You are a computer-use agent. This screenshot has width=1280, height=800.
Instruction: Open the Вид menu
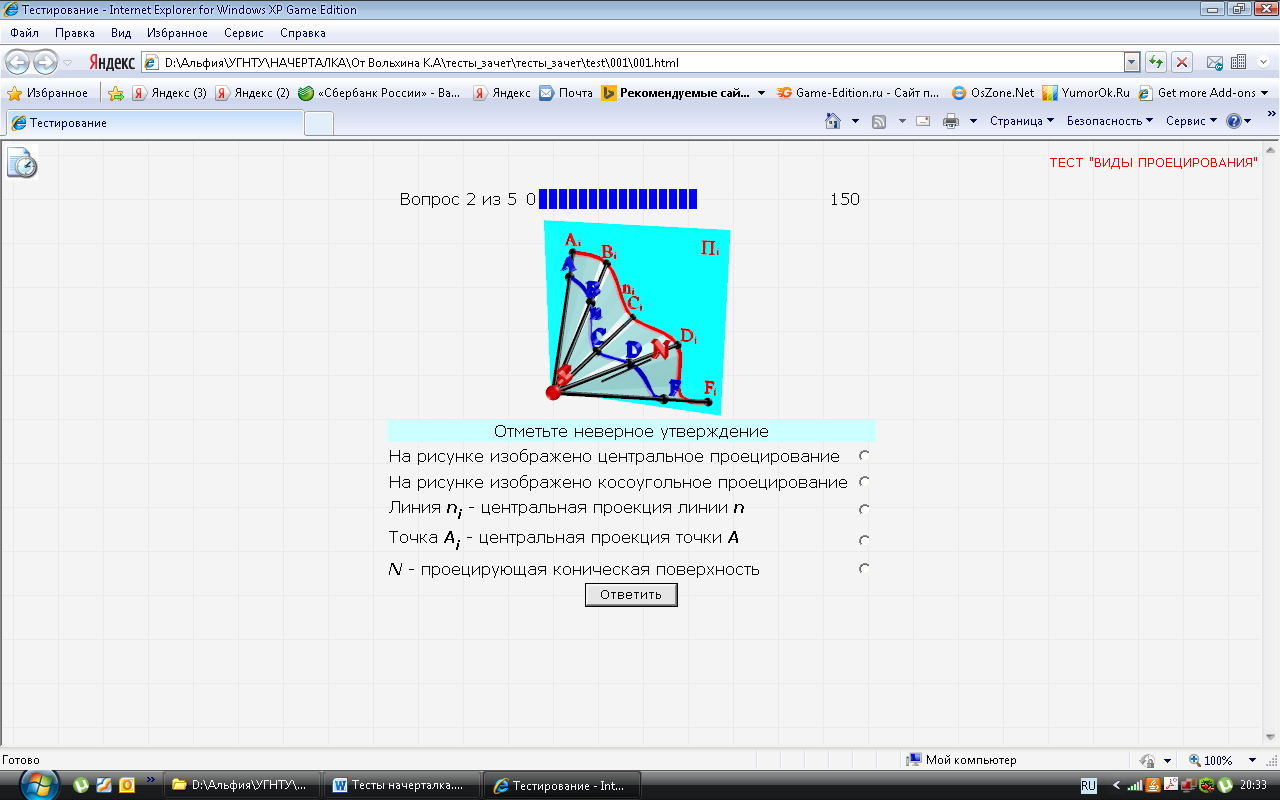click(121, 33)
